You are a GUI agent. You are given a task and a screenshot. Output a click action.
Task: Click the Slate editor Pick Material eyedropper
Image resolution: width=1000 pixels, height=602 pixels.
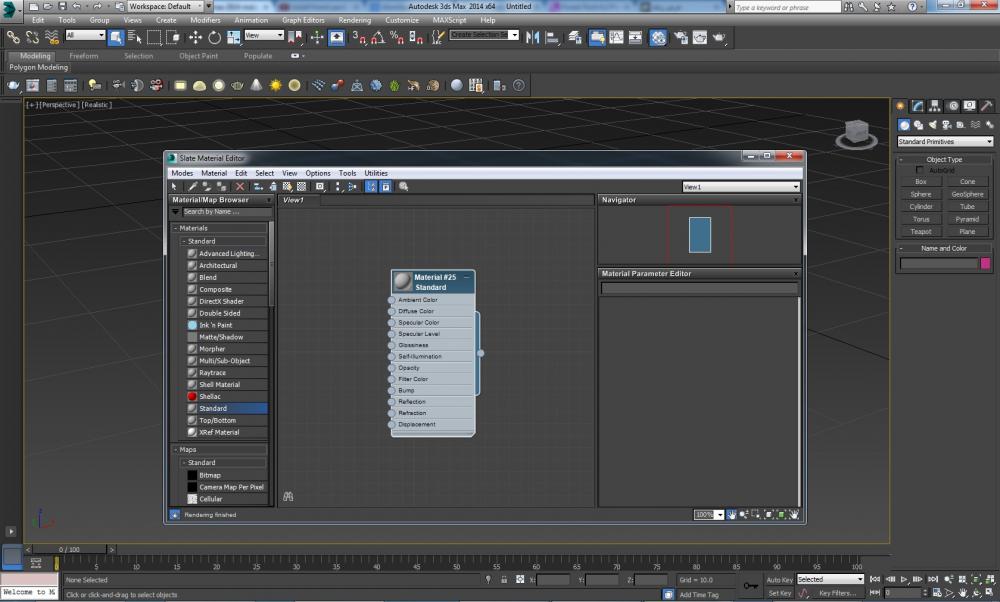[x=192, y=187]
